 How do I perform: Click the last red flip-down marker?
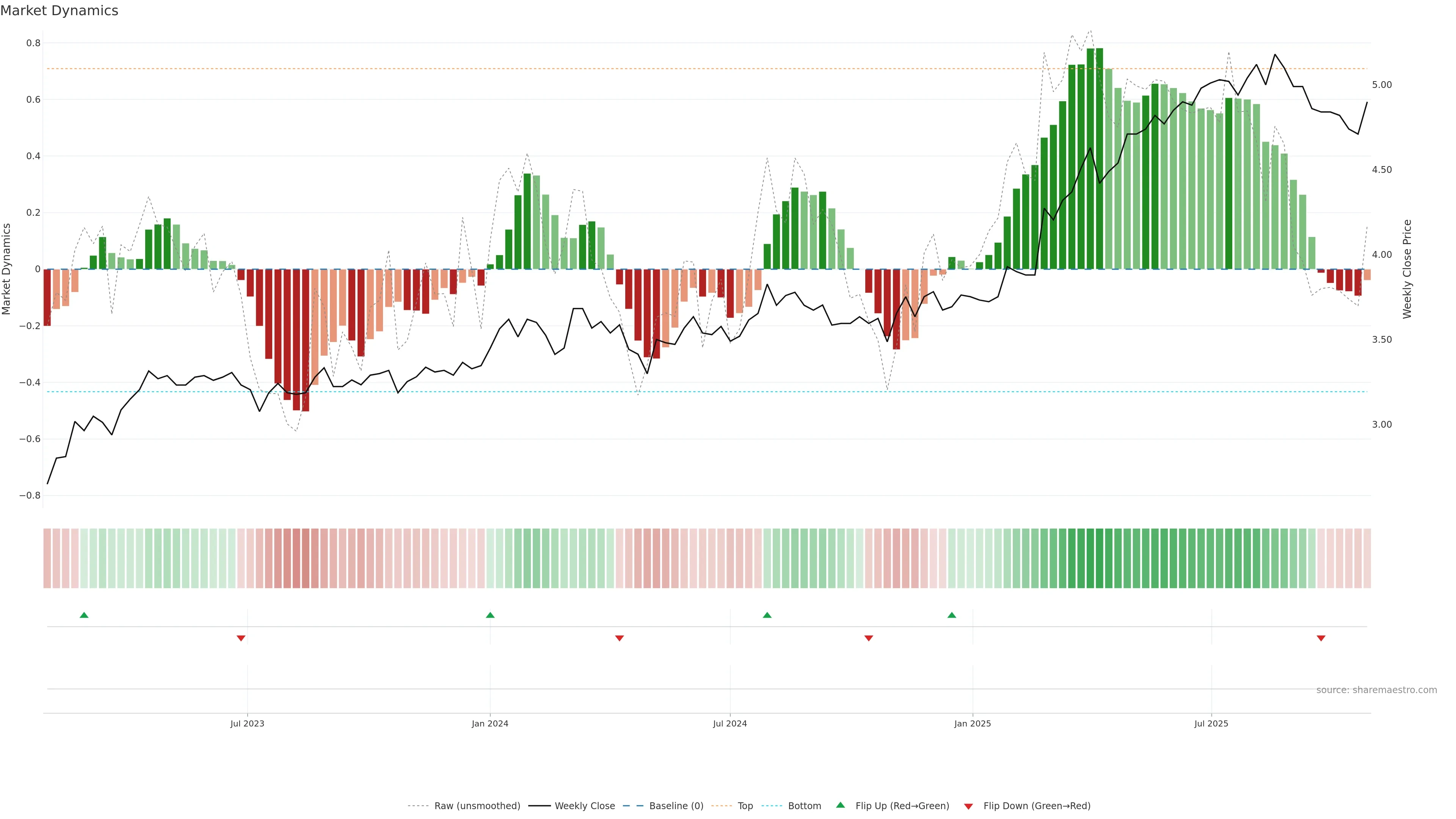[x=1321, y=638]
